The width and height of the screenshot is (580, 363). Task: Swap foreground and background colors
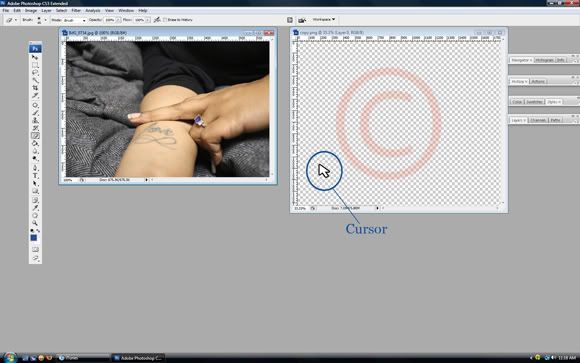tap(38, 231)
